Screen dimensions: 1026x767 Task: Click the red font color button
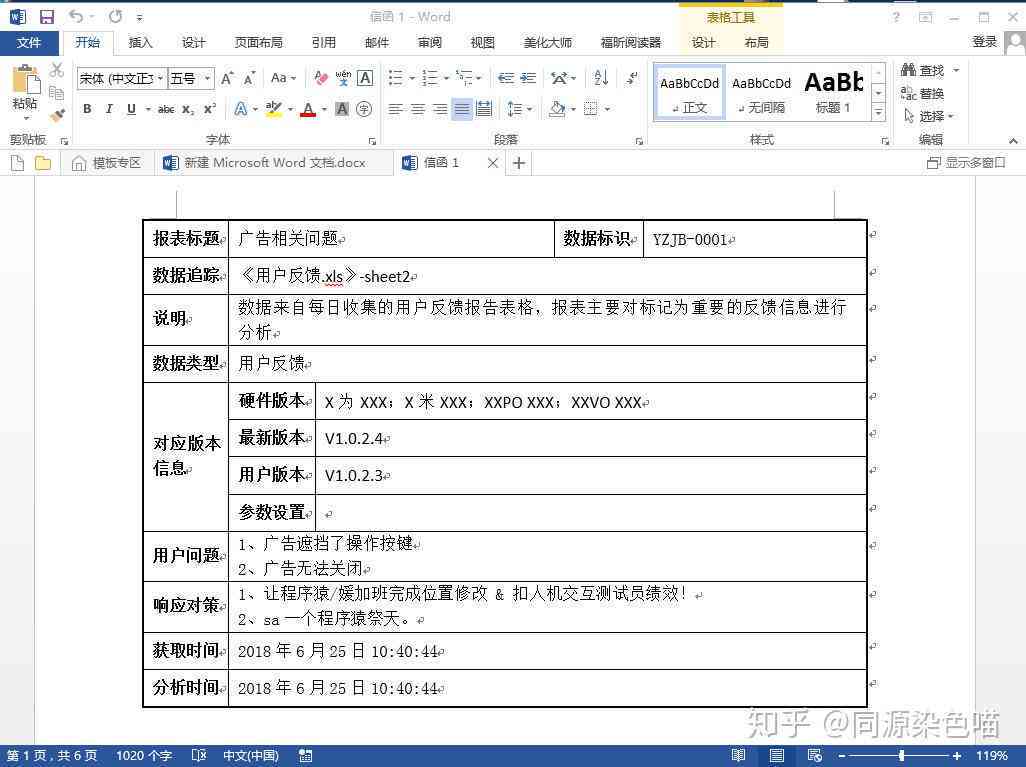309,109
